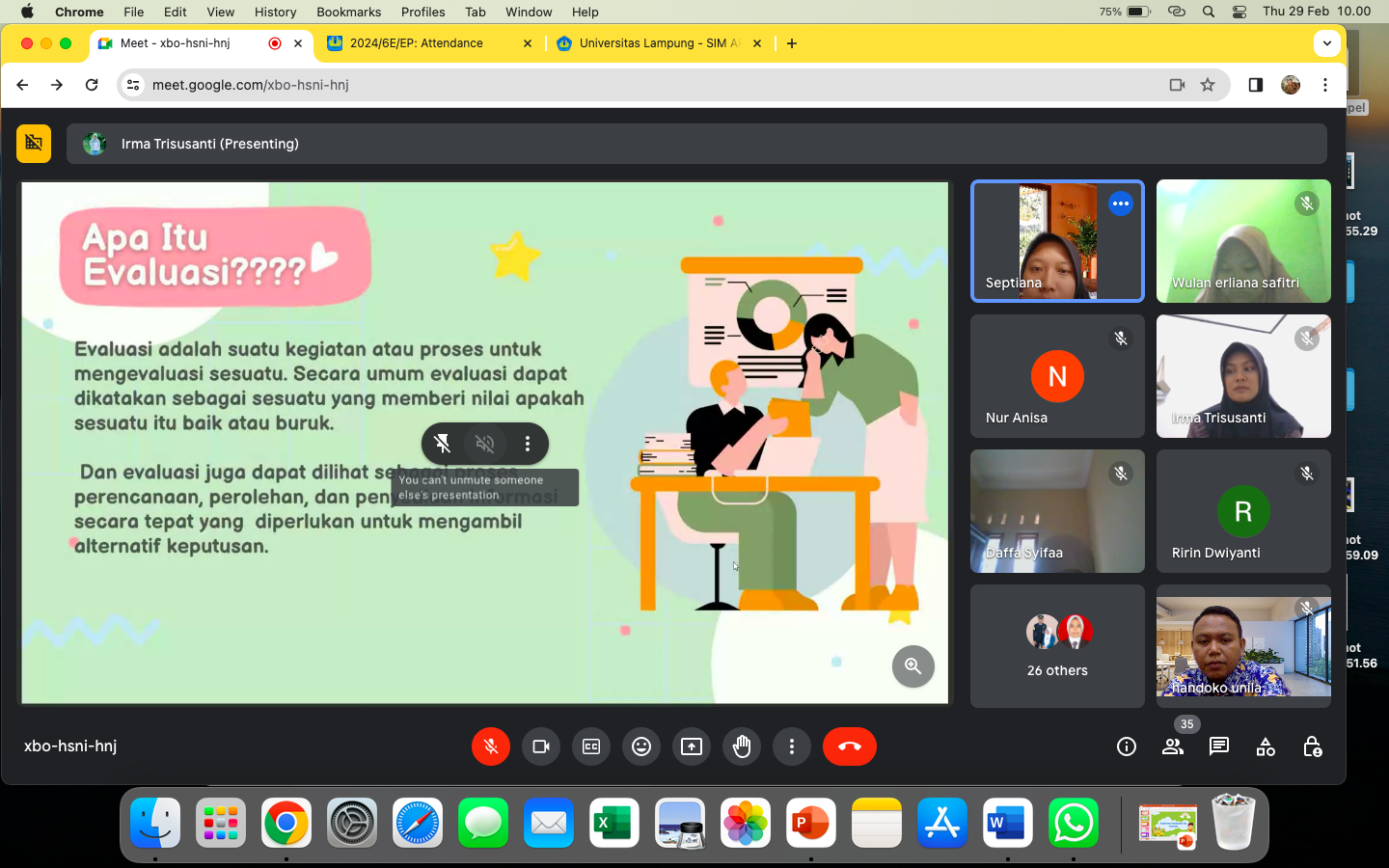
Task: Open the Bookmarks menu in menu bar
Action: 348,12
